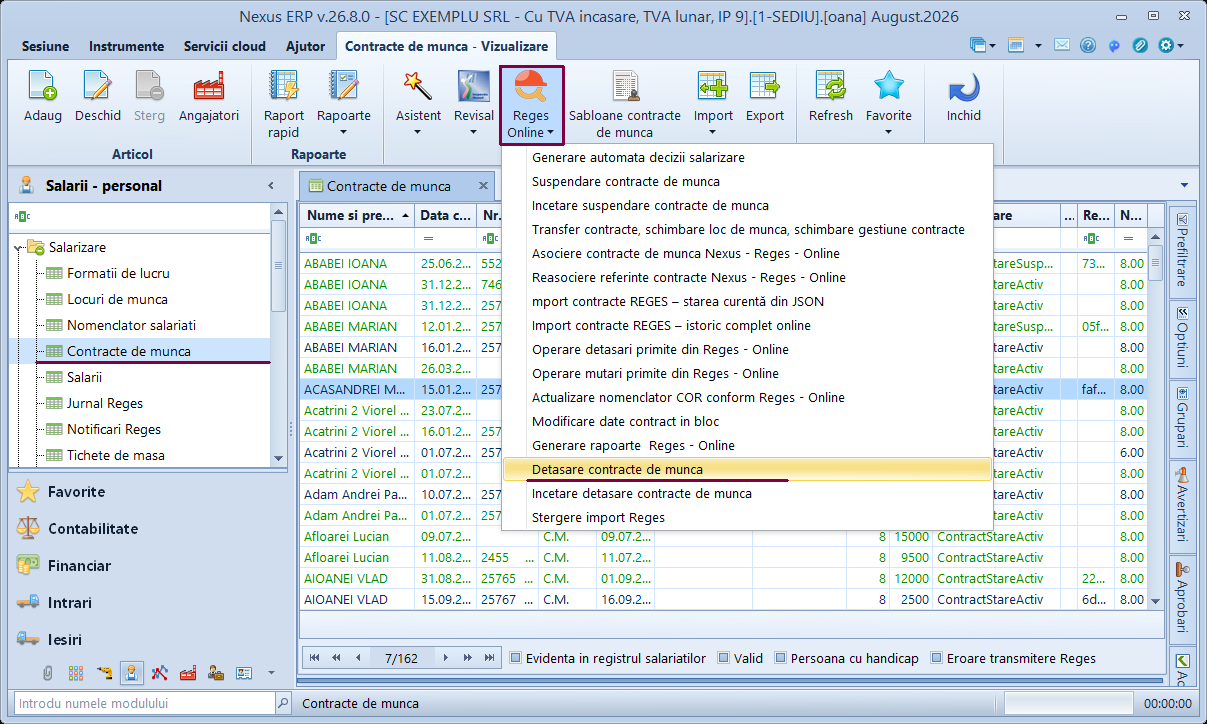
Task: Click the Adaug (add) icon
Action: pos(42,88)
